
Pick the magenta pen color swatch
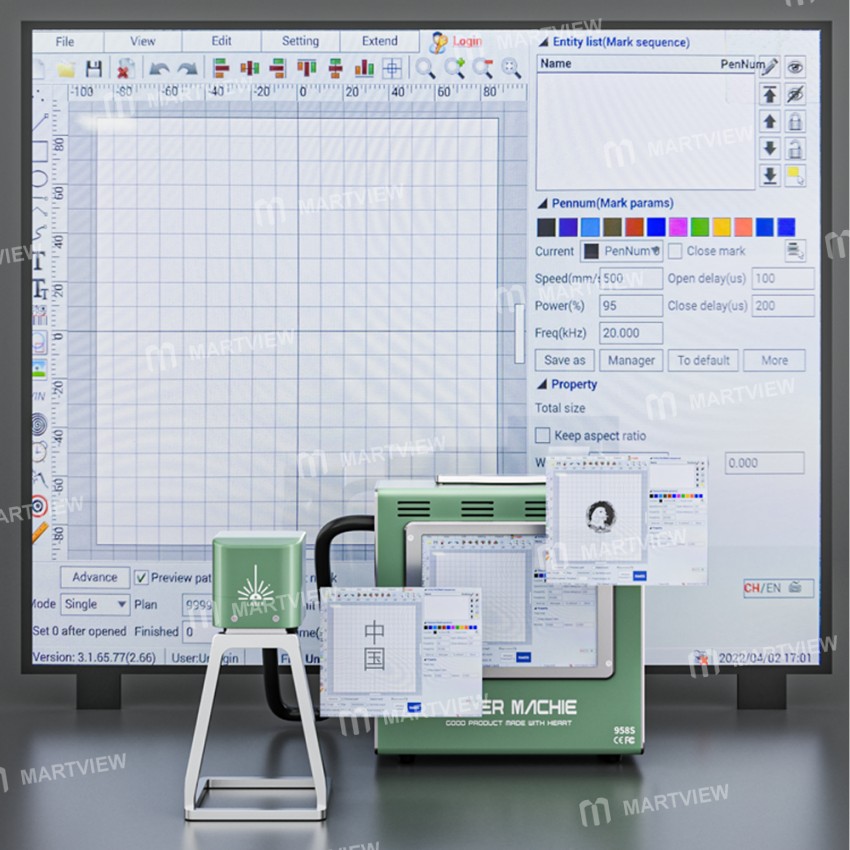(678, 227)
